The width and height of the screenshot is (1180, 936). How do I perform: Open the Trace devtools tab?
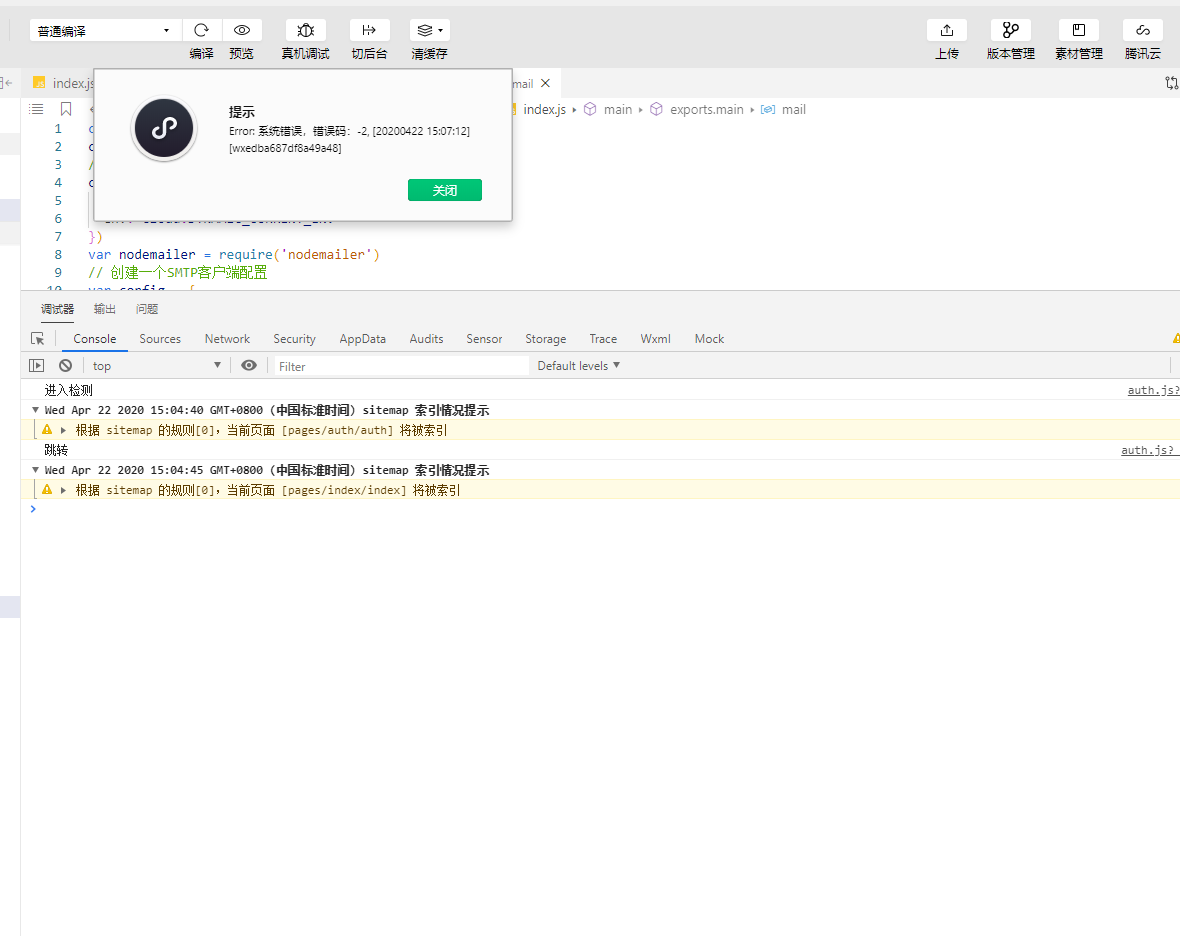(x=603, y=339)
